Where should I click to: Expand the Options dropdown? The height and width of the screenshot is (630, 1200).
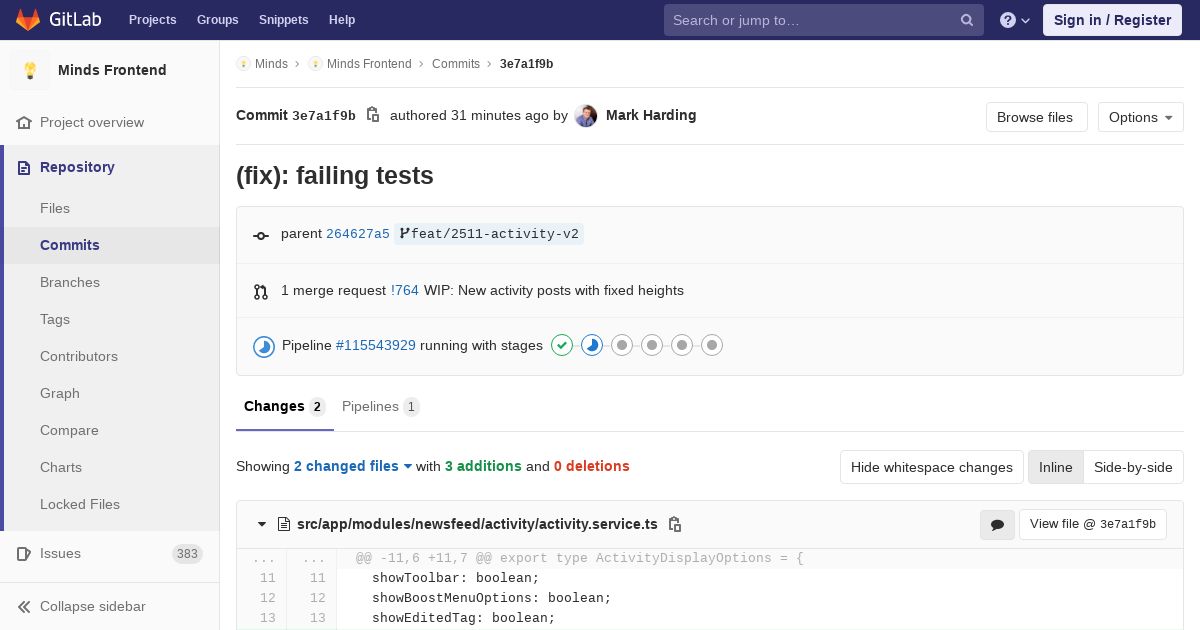(x=1140, y=117)
